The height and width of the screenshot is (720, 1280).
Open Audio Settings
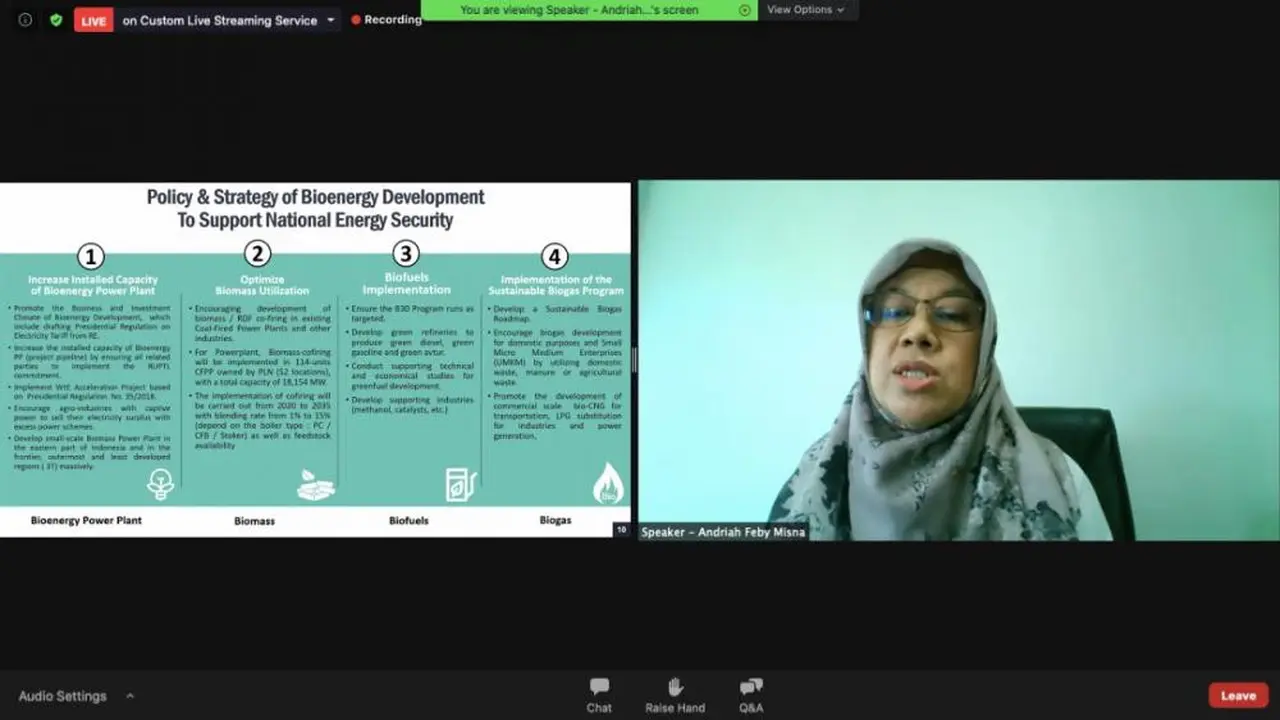pyautogui.click(x=62, y=696)
